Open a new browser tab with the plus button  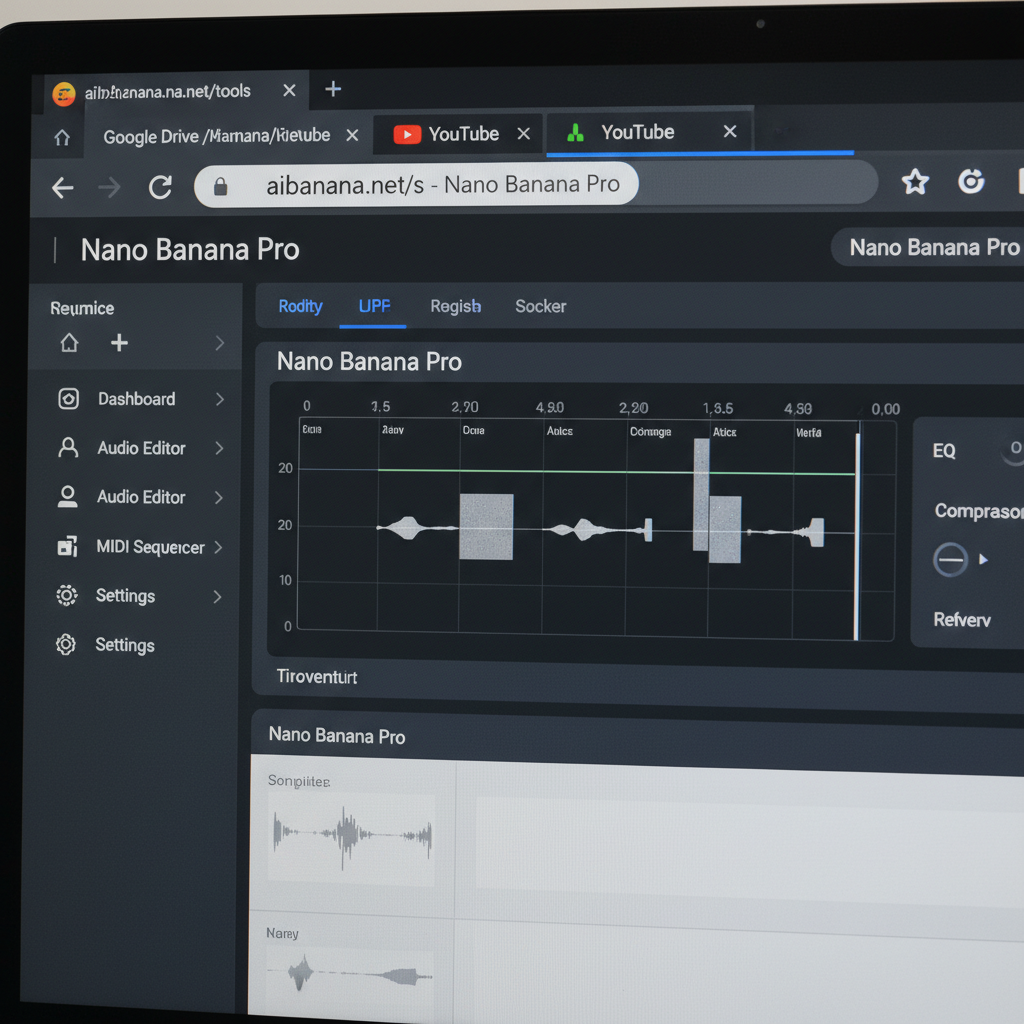[333, 90]
